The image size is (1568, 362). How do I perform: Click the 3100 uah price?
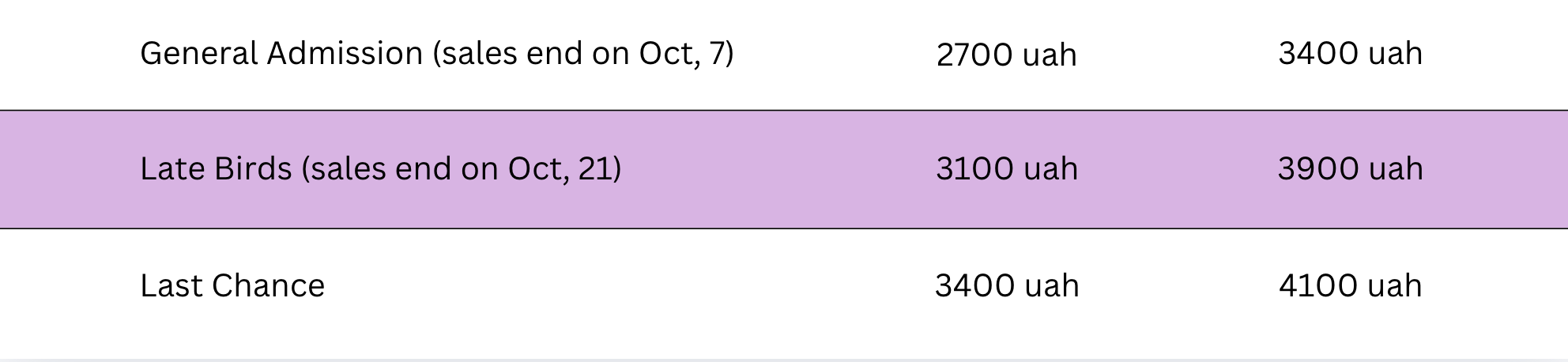(x=1006, y=168)
